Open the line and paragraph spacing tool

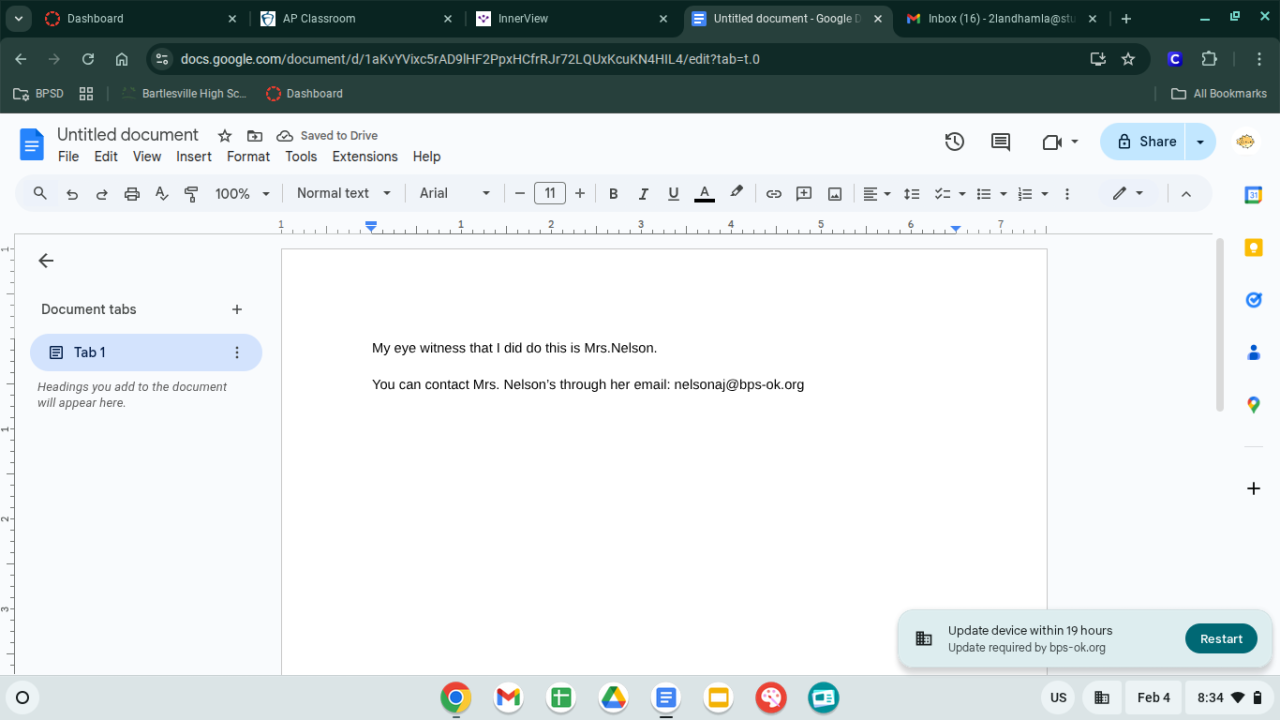912,194
